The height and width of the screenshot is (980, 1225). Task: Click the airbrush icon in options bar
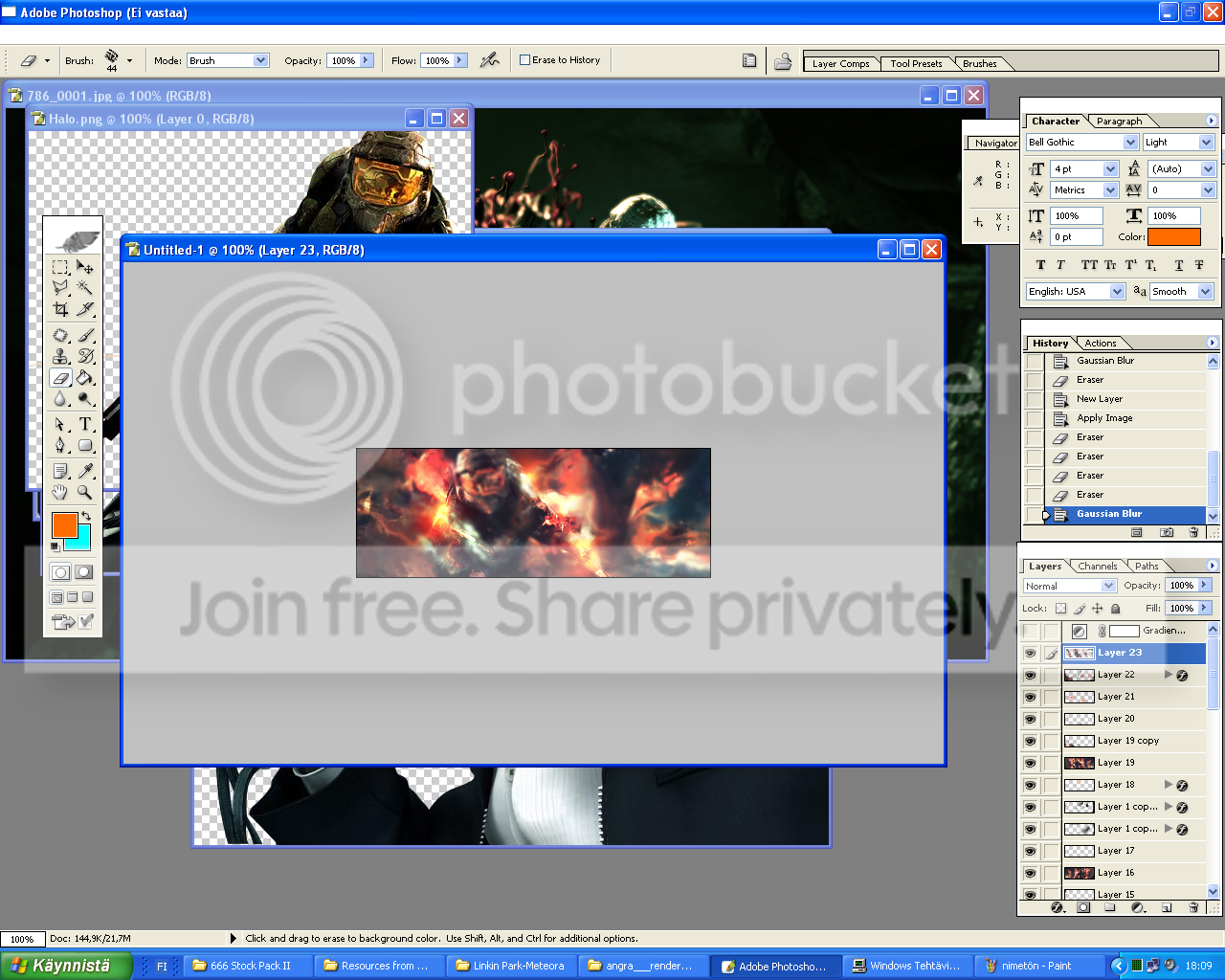pos(490,59)
